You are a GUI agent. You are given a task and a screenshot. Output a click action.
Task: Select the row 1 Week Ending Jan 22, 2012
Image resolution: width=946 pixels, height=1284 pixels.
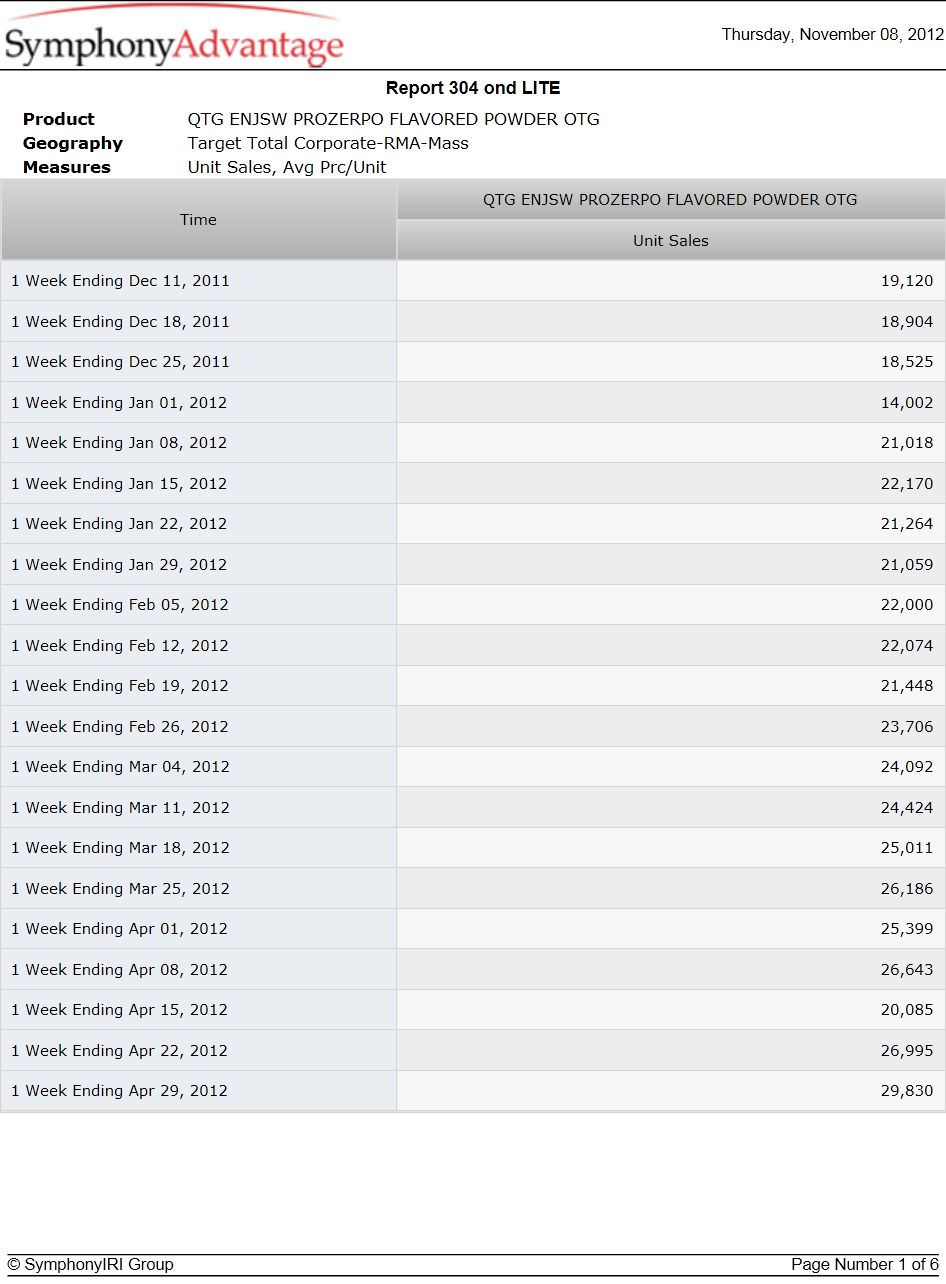tap(473, 524)
